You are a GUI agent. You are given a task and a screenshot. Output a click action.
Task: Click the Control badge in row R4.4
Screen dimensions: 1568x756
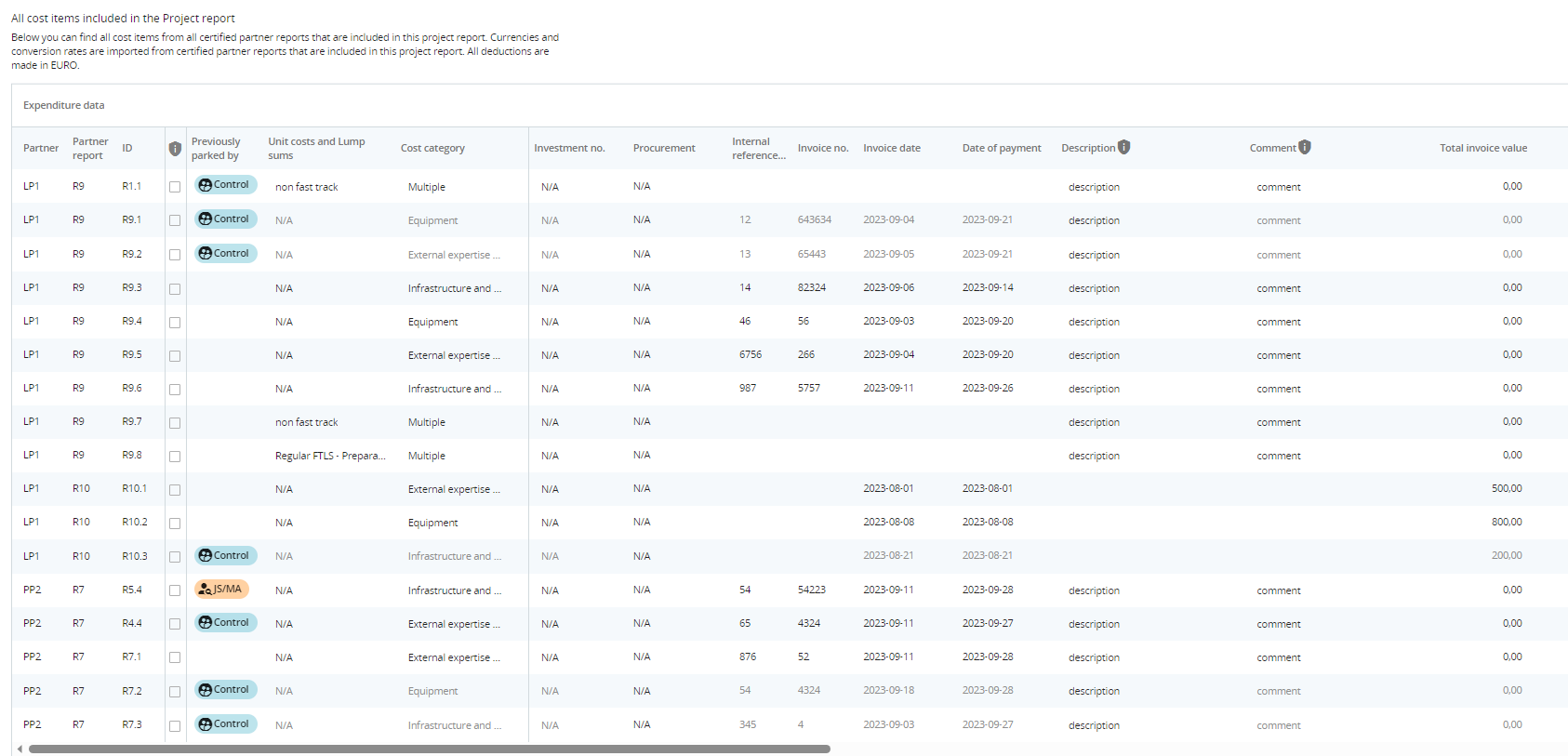(225, 622)
